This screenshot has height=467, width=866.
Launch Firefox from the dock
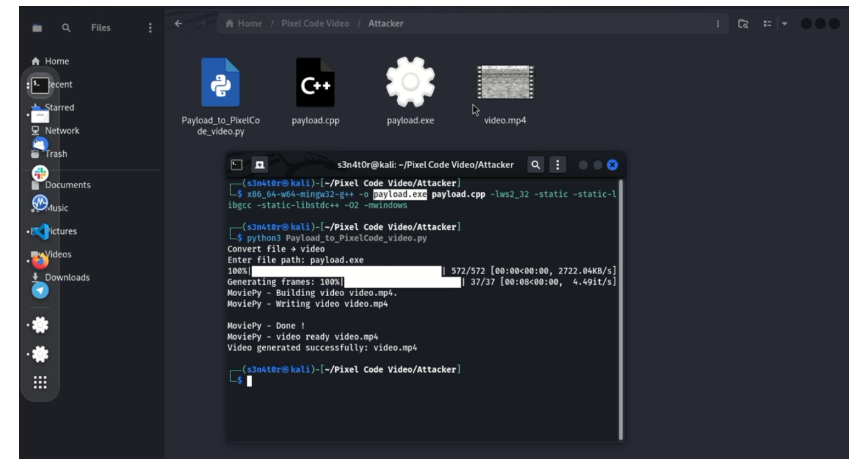point(40,261)
